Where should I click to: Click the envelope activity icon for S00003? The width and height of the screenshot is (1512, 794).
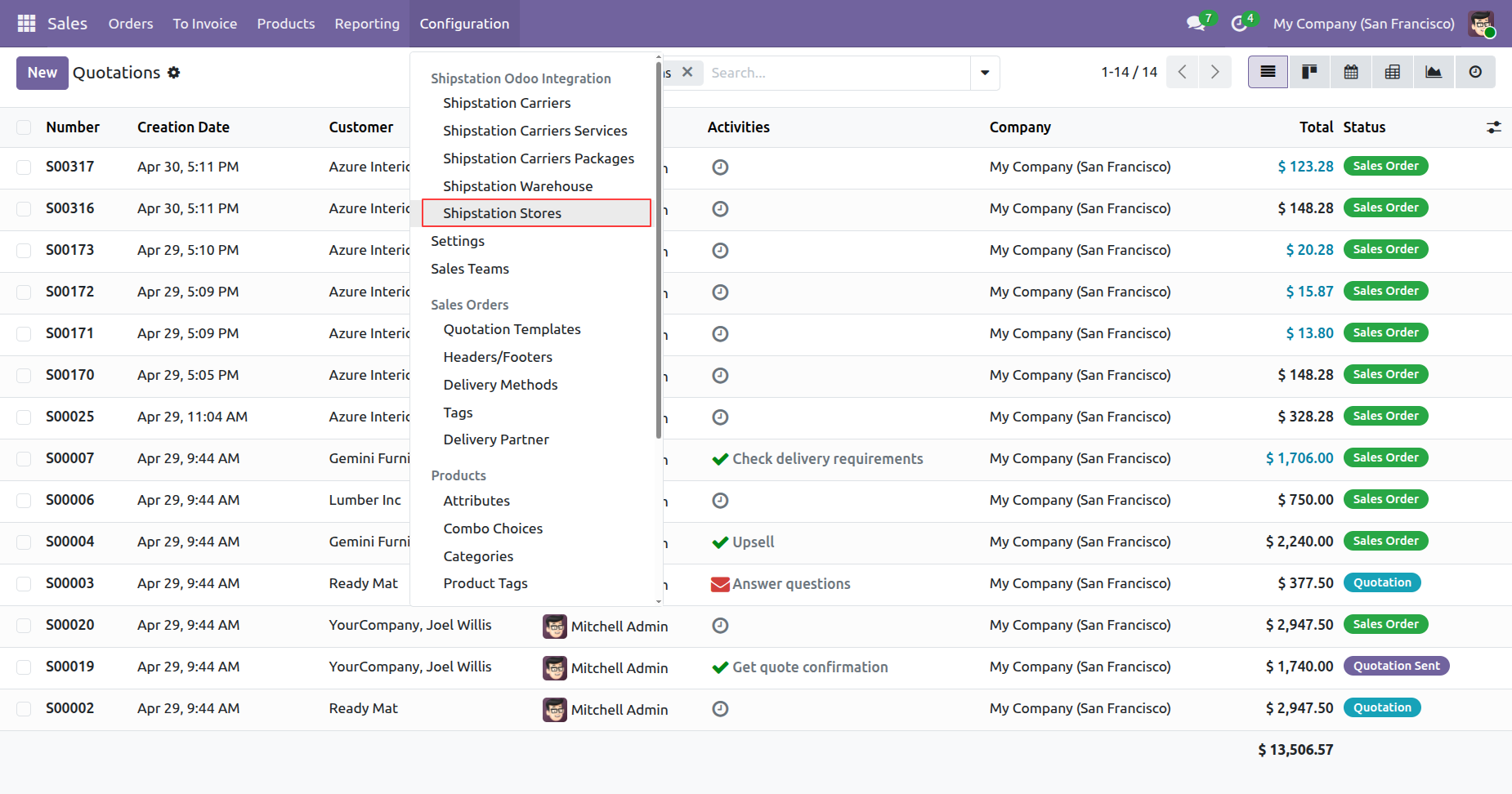[720, 584]
